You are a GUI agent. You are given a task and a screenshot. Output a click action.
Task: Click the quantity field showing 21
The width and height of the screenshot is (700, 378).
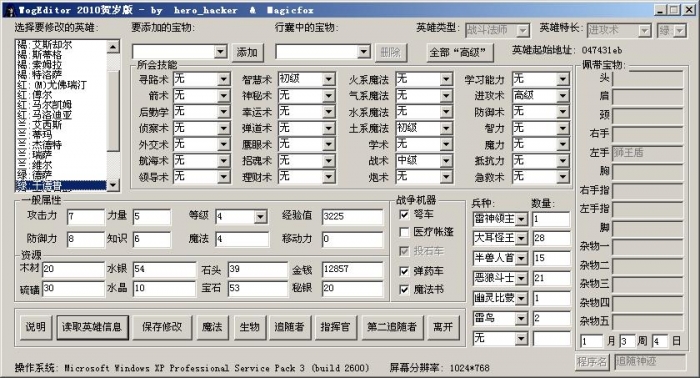[551, 278]
